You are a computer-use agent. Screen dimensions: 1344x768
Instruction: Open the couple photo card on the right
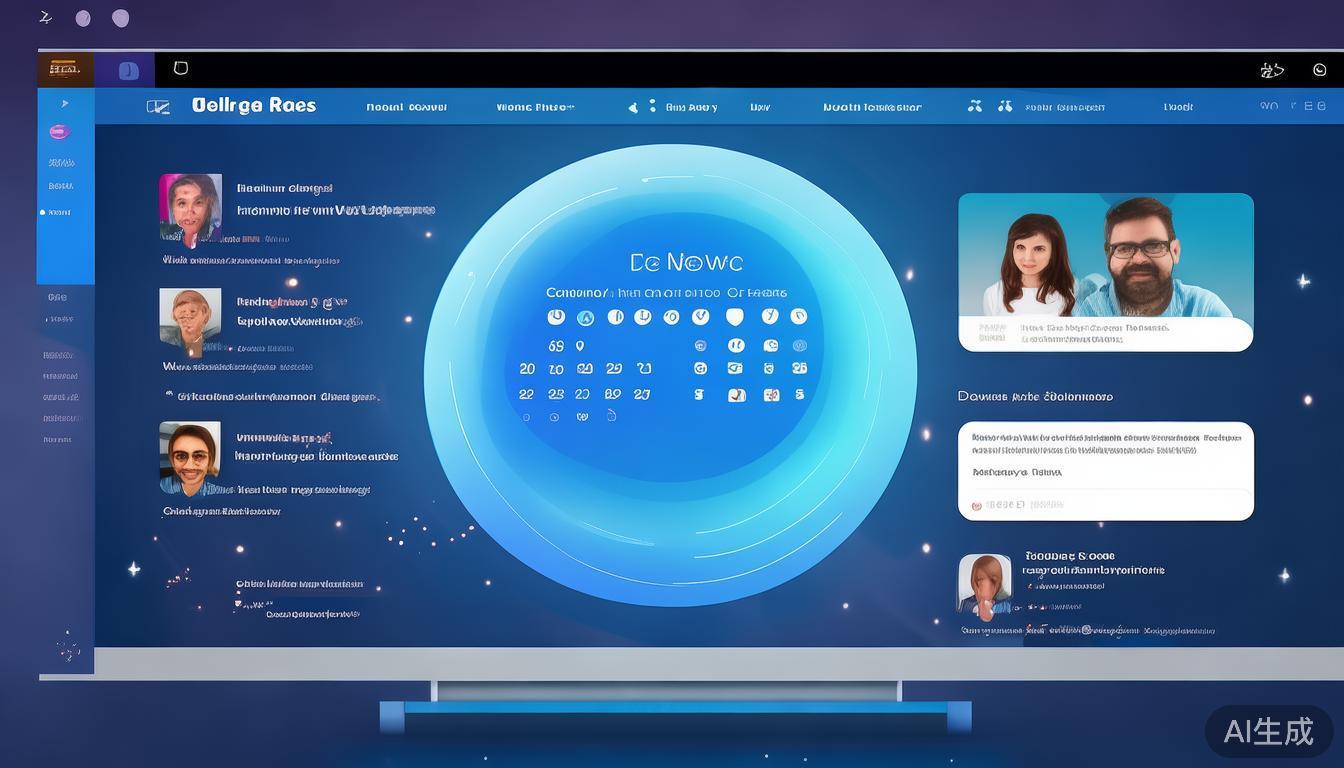(1105, 271)
